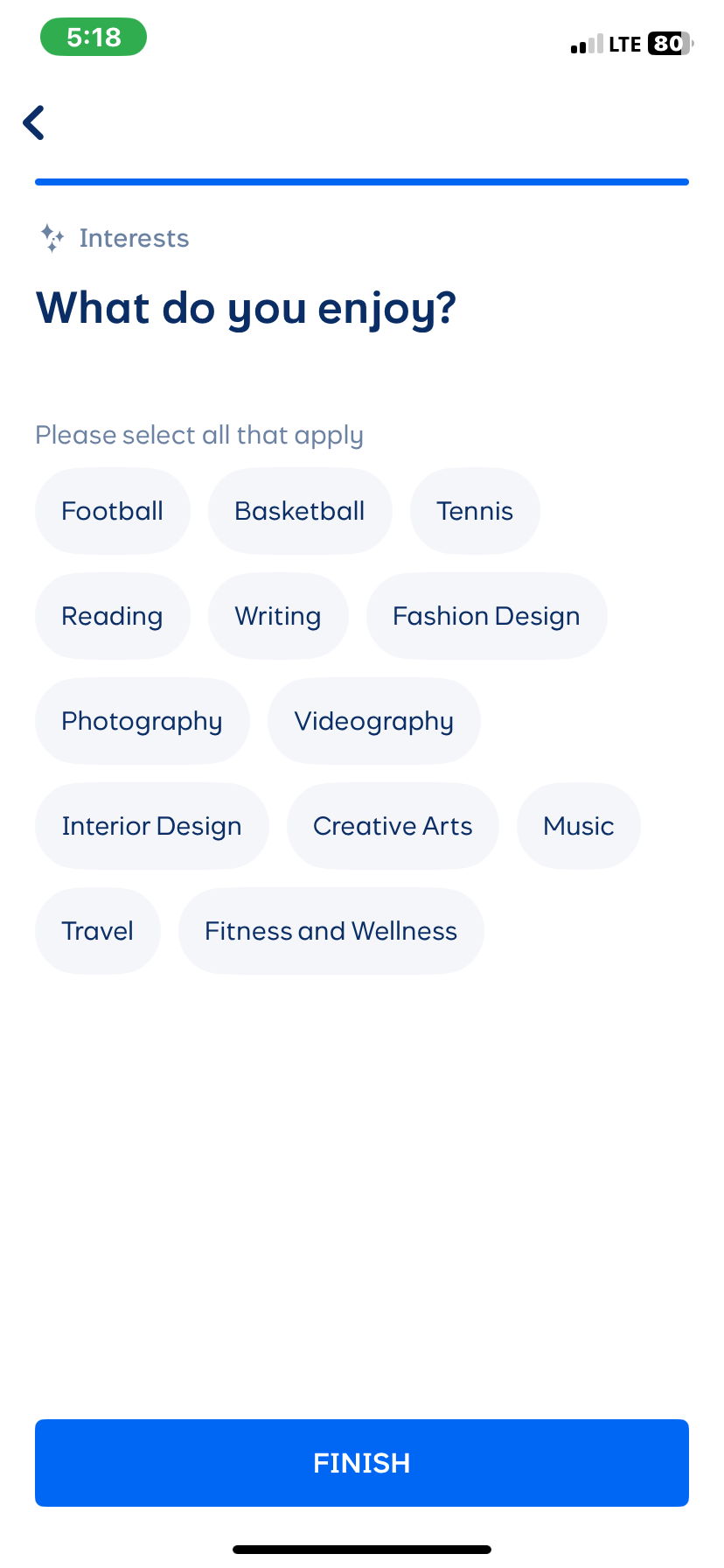Tap the back arrow icon

pyautogui.click(x=34, y=122)
